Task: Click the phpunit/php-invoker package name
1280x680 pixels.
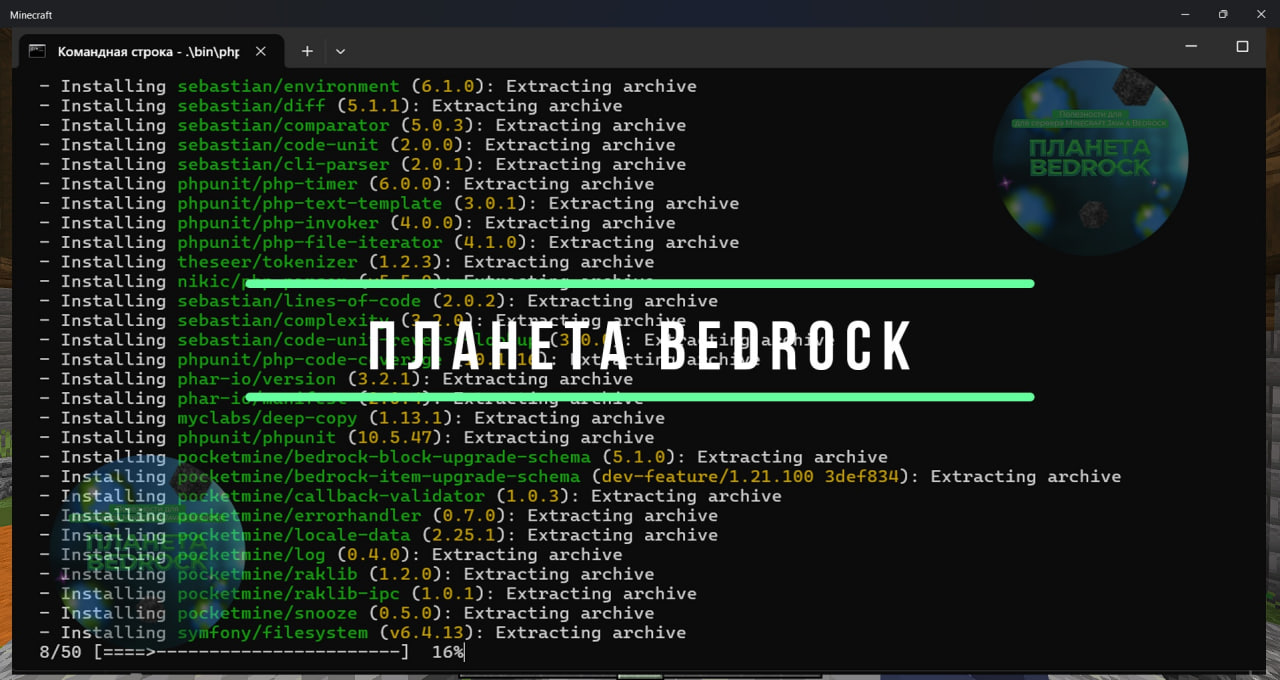Action: tap(278, 223)
